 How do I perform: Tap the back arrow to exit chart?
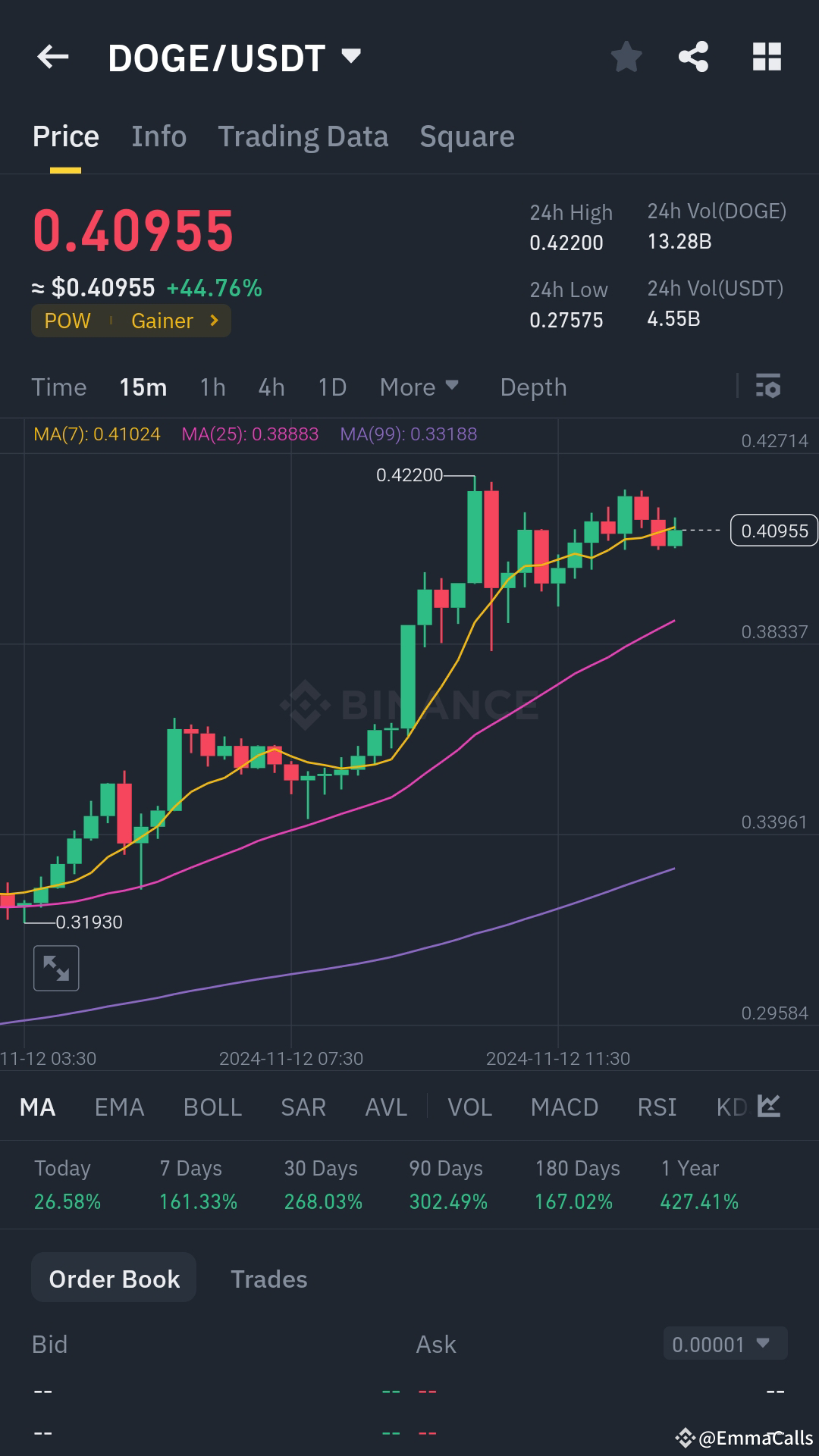tap(52, 57)
